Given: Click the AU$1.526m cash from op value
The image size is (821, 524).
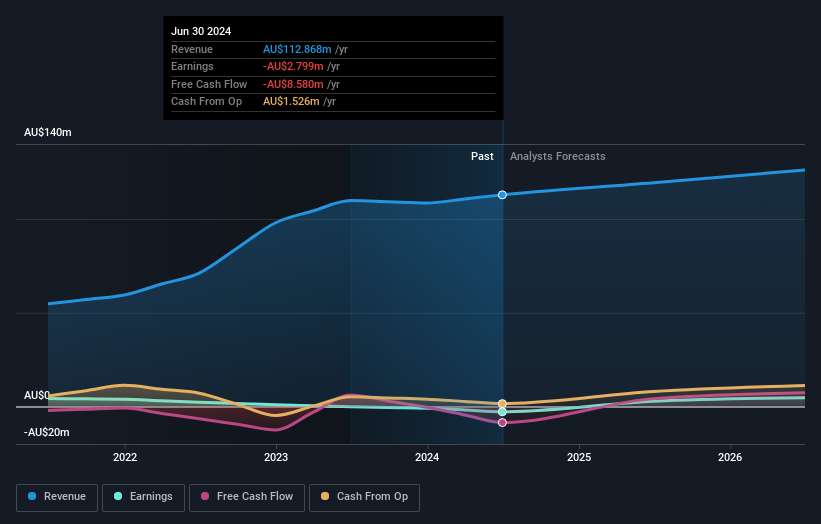Looking at the screenshot, I should click(x=291, y=102).
